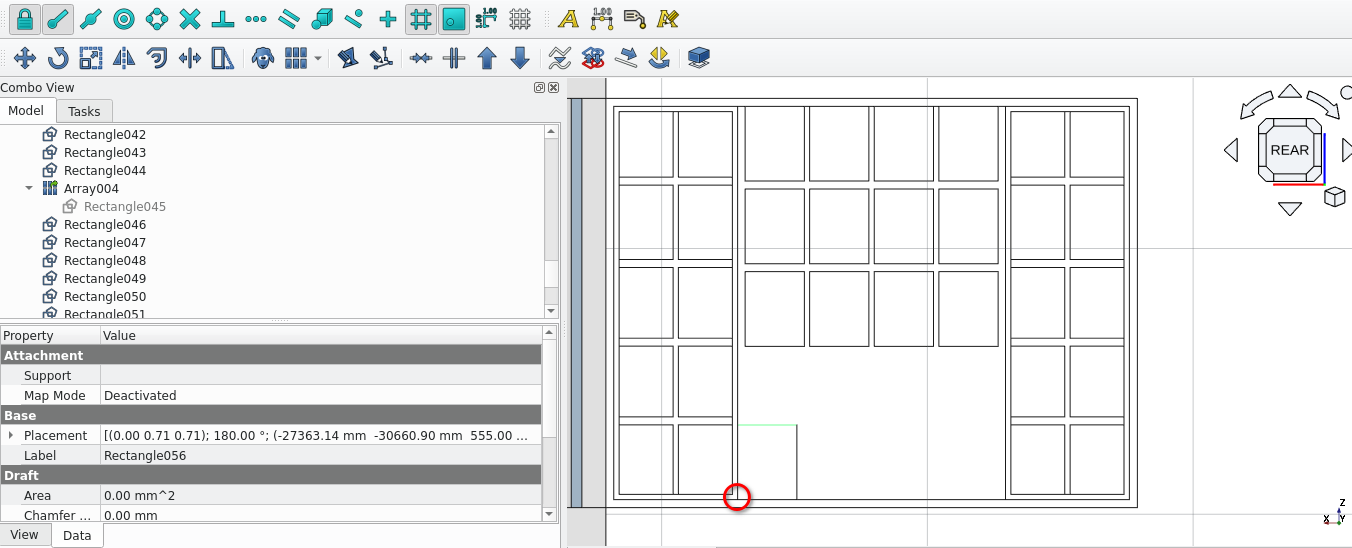1352x548 pixels.
Task: Select the Draft Mirror tool
Action: pyautogui.click(x=124, y=58)
